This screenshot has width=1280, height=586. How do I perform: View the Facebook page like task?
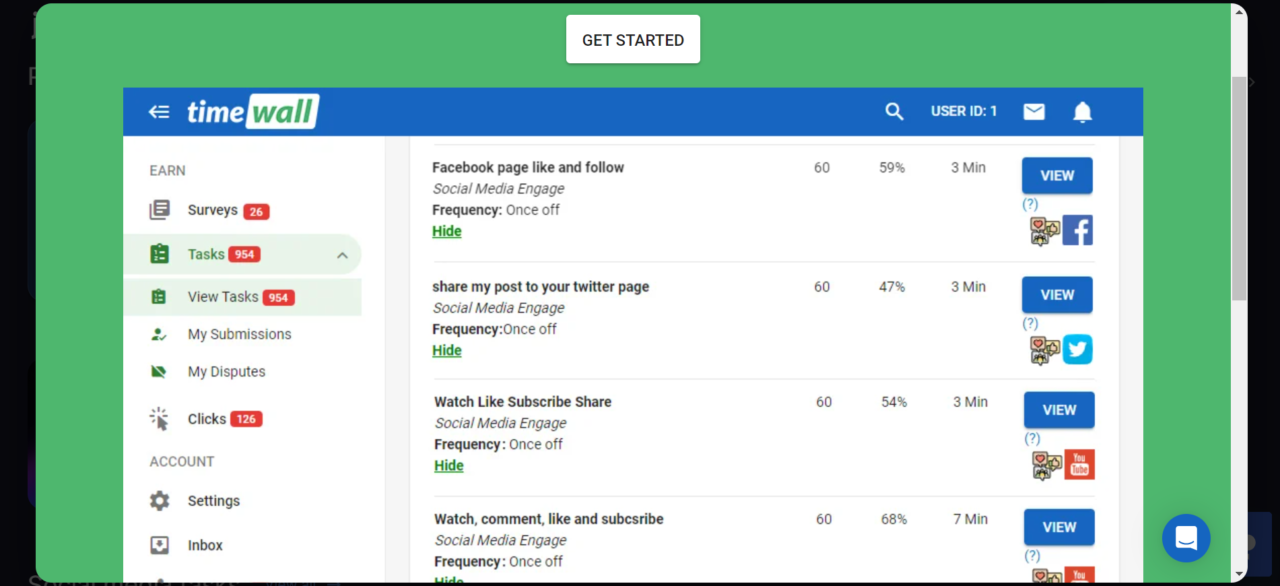tap(1057, 175)
